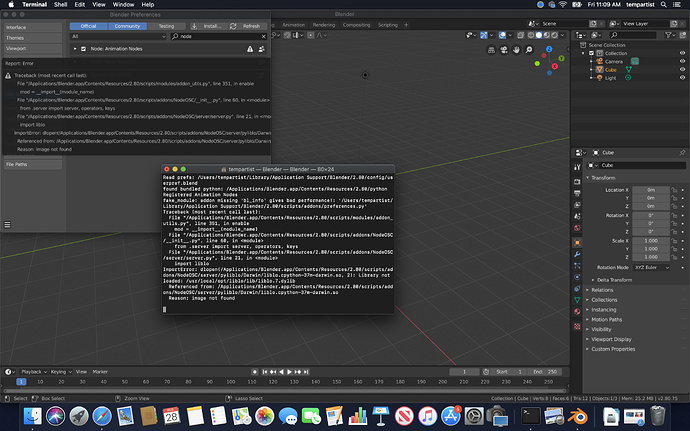Hide the Camera in the outliner
Screen dimensions: 690x431
682,62
